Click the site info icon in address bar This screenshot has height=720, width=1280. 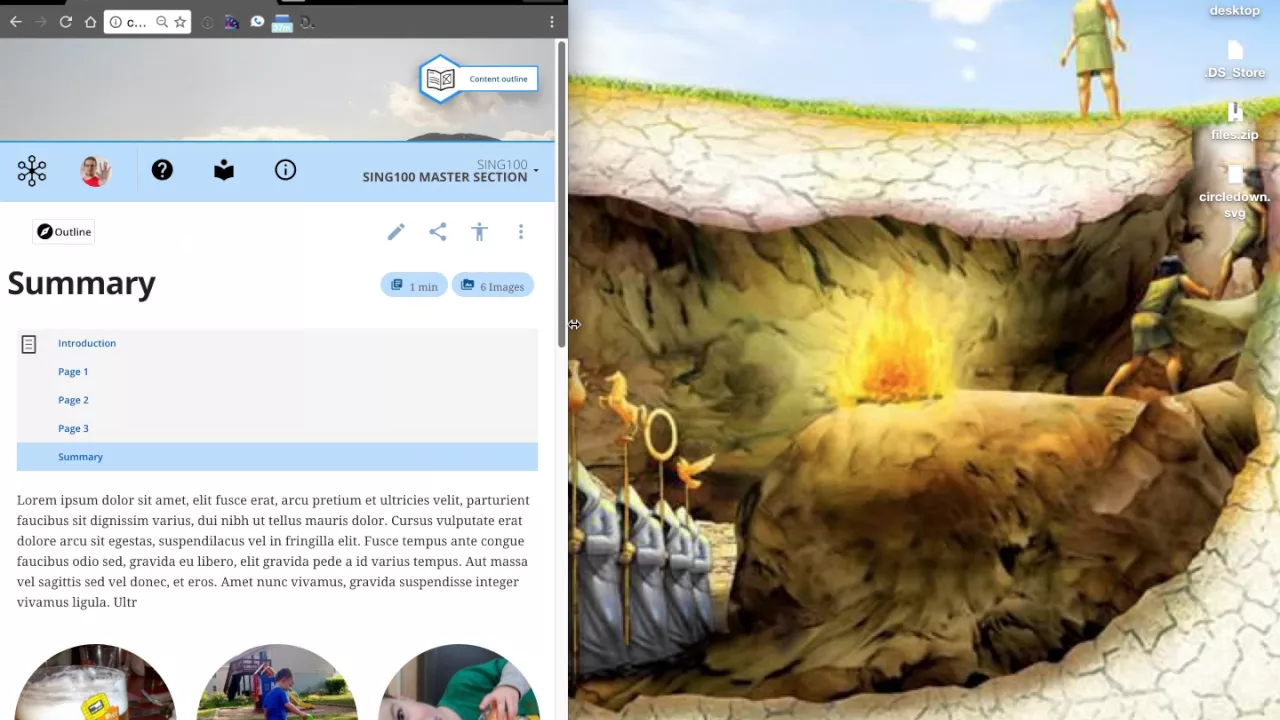coord(116,22)
